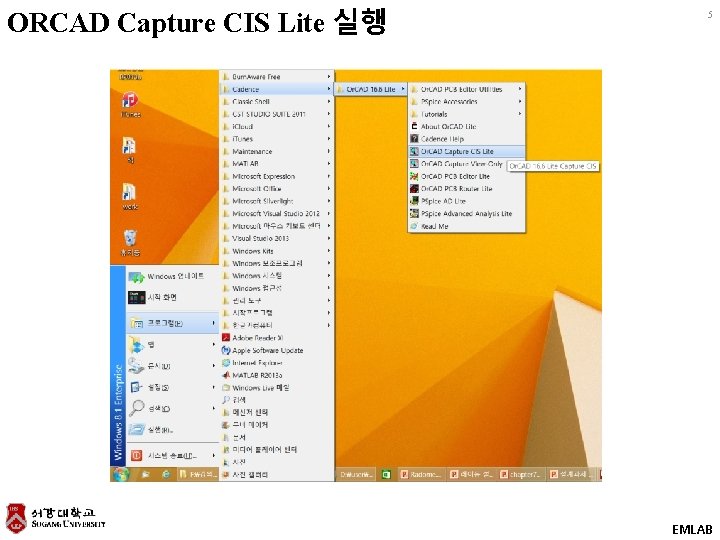Expand the Classic Shell folder
Image resolution: width=720 pixels, height=540 pixels.
pyautogui.click(x=277, y=101)
